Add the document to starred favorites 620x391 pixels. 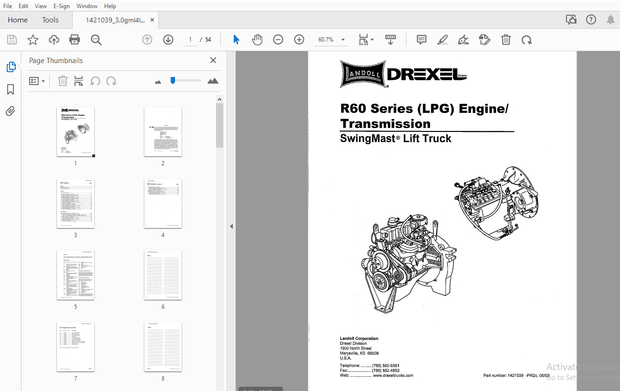pyautogui.click(x=33, y=40)
